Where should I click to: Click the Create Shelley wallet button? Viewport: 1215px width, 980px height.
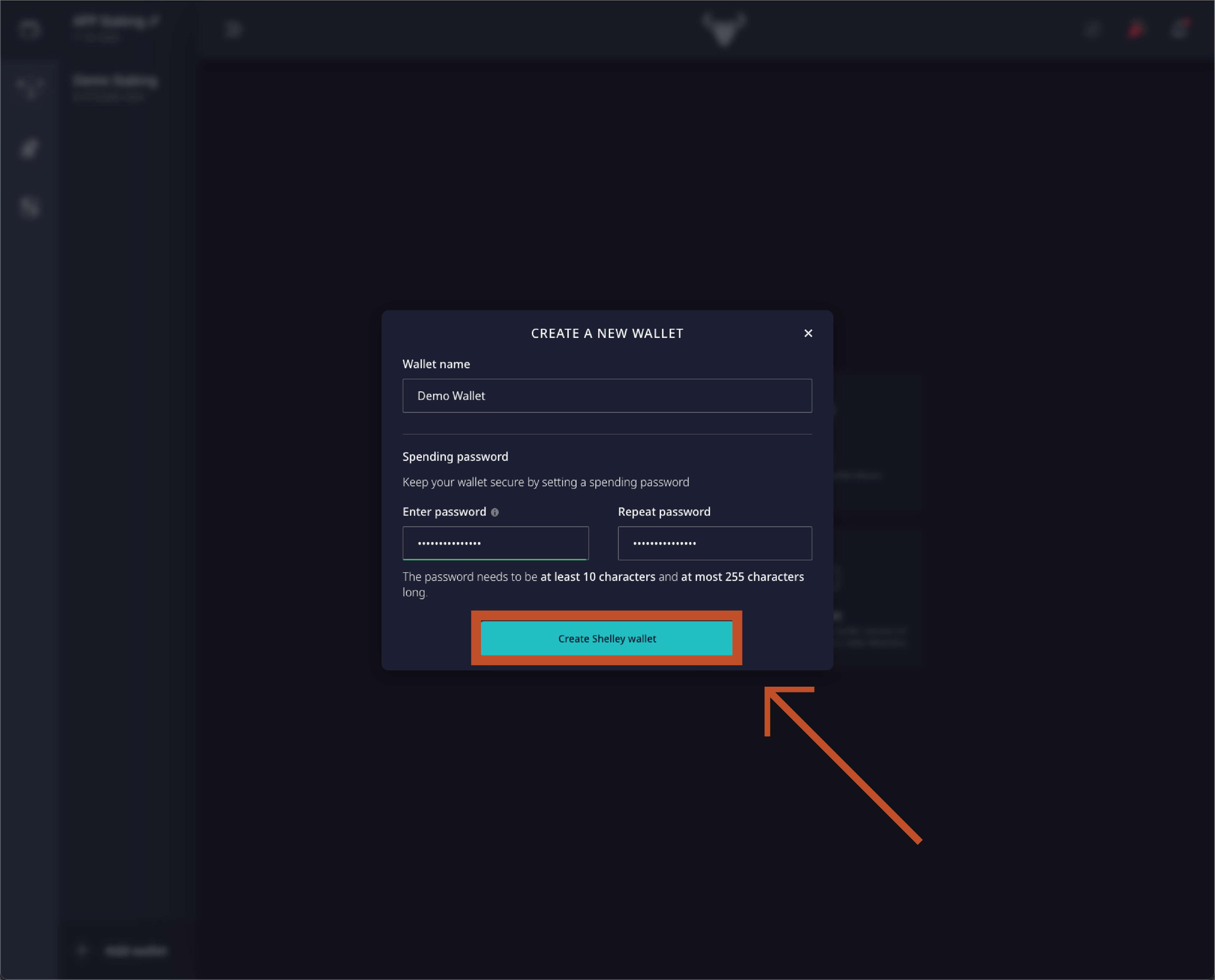[x=607, y=638]
